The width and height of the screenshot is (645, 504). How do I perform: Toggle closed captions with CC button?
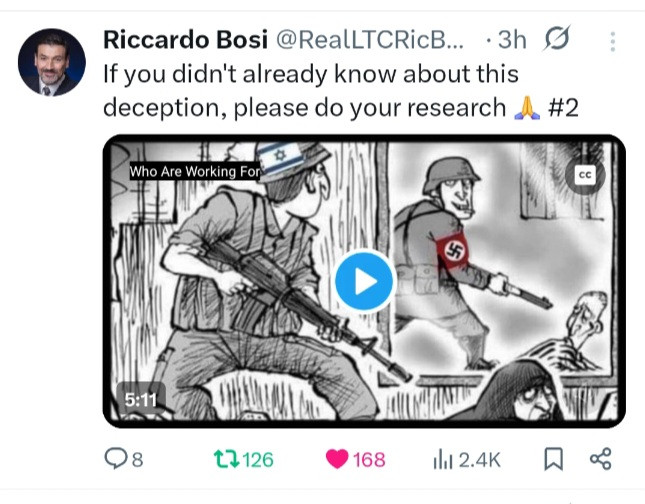585,174
